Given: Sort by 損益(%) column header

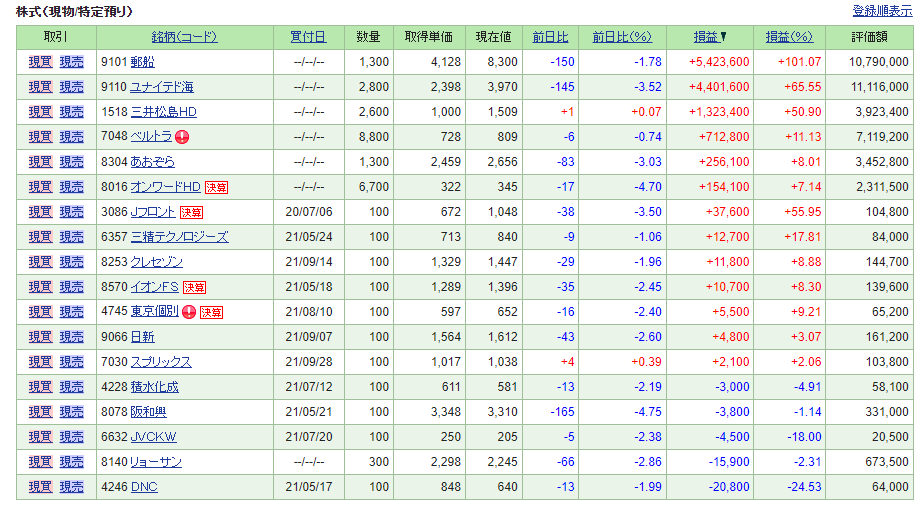Looking at the screenshot, I should coord(789,37).
